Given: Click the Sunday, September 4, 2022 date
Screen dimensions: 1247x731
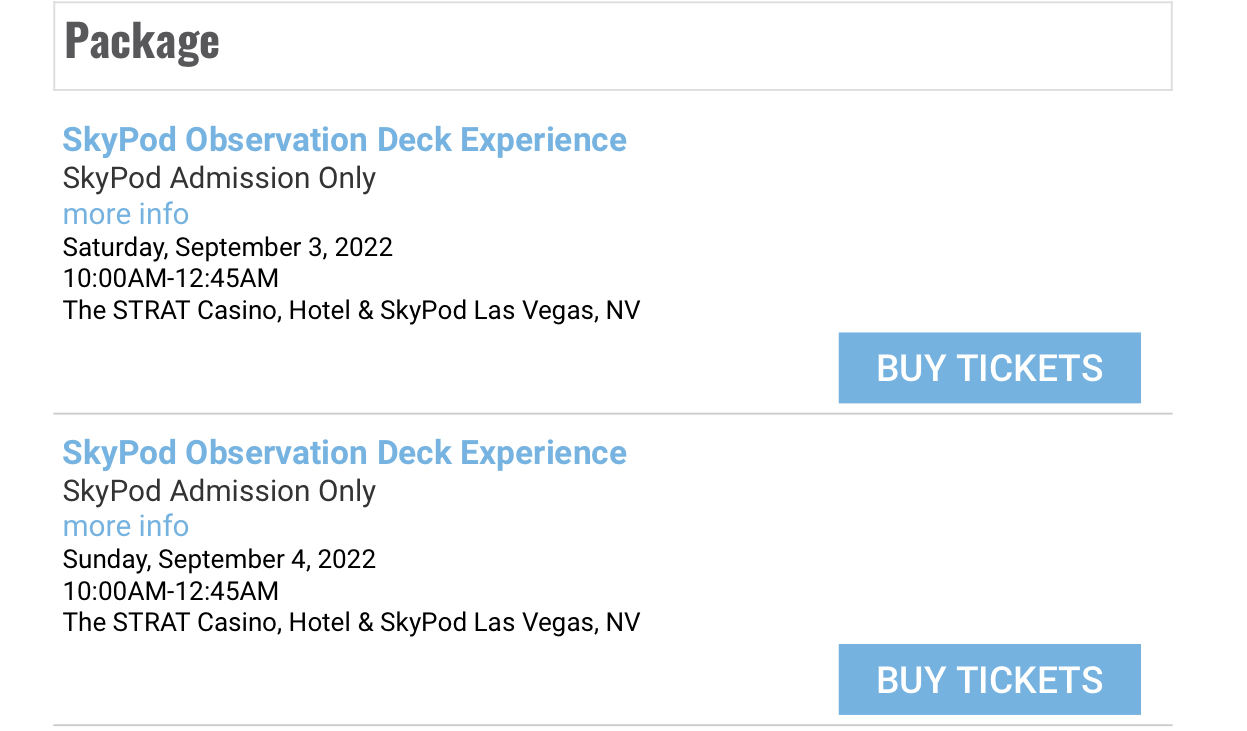Looking at the screenshot, I should tap(219, 559).
